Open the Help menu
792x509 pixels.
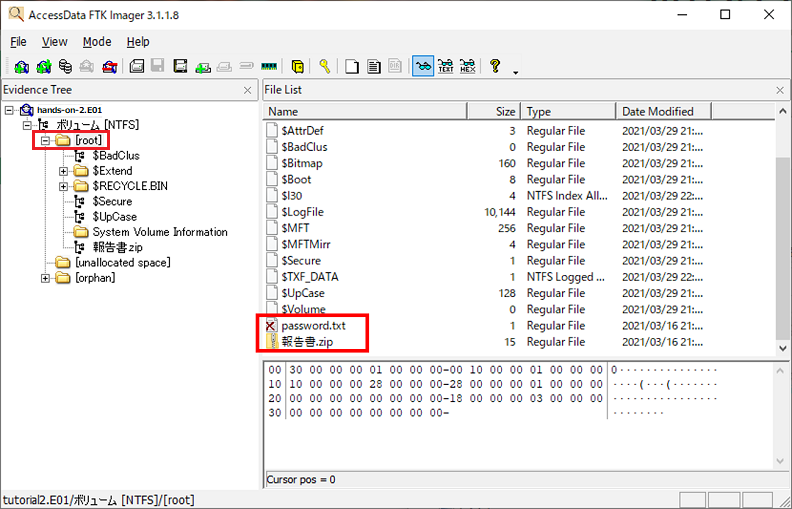pos(138,42)
